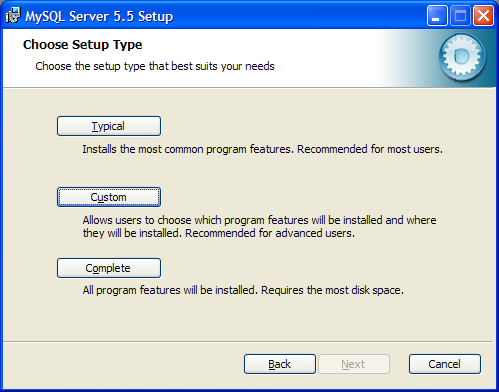Image resolution: width=499 pixels, height=392 pixels.
Task: Click the separator line above Back button
Action: 248,342
